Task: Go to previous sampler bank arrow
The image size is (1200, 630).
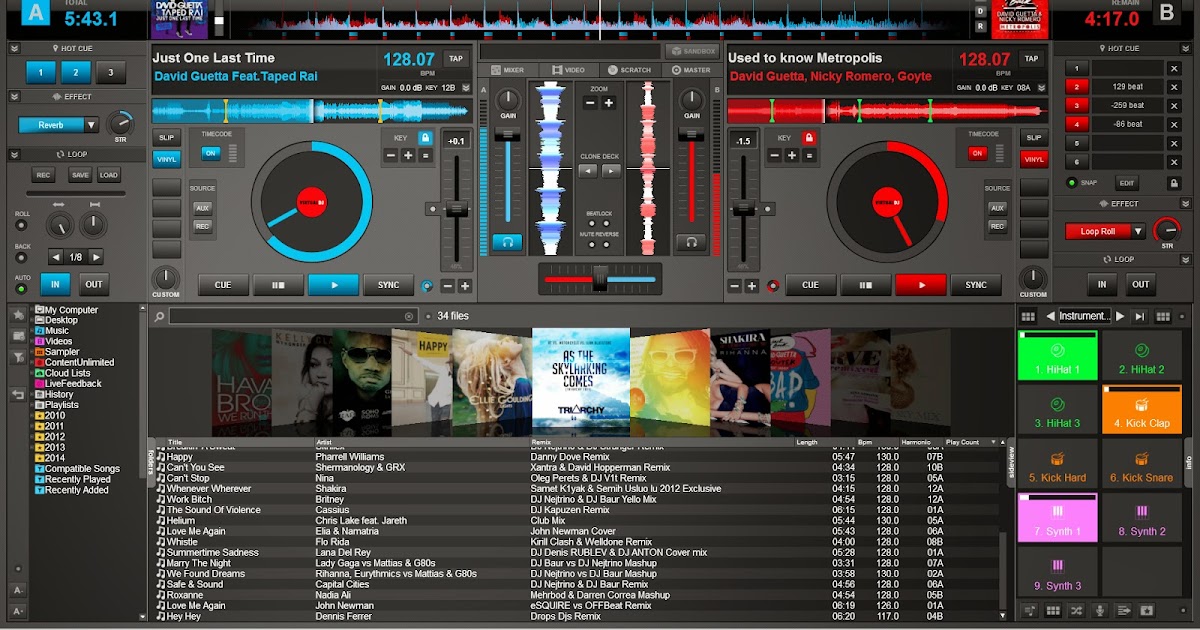Action: click(1050, 316)
